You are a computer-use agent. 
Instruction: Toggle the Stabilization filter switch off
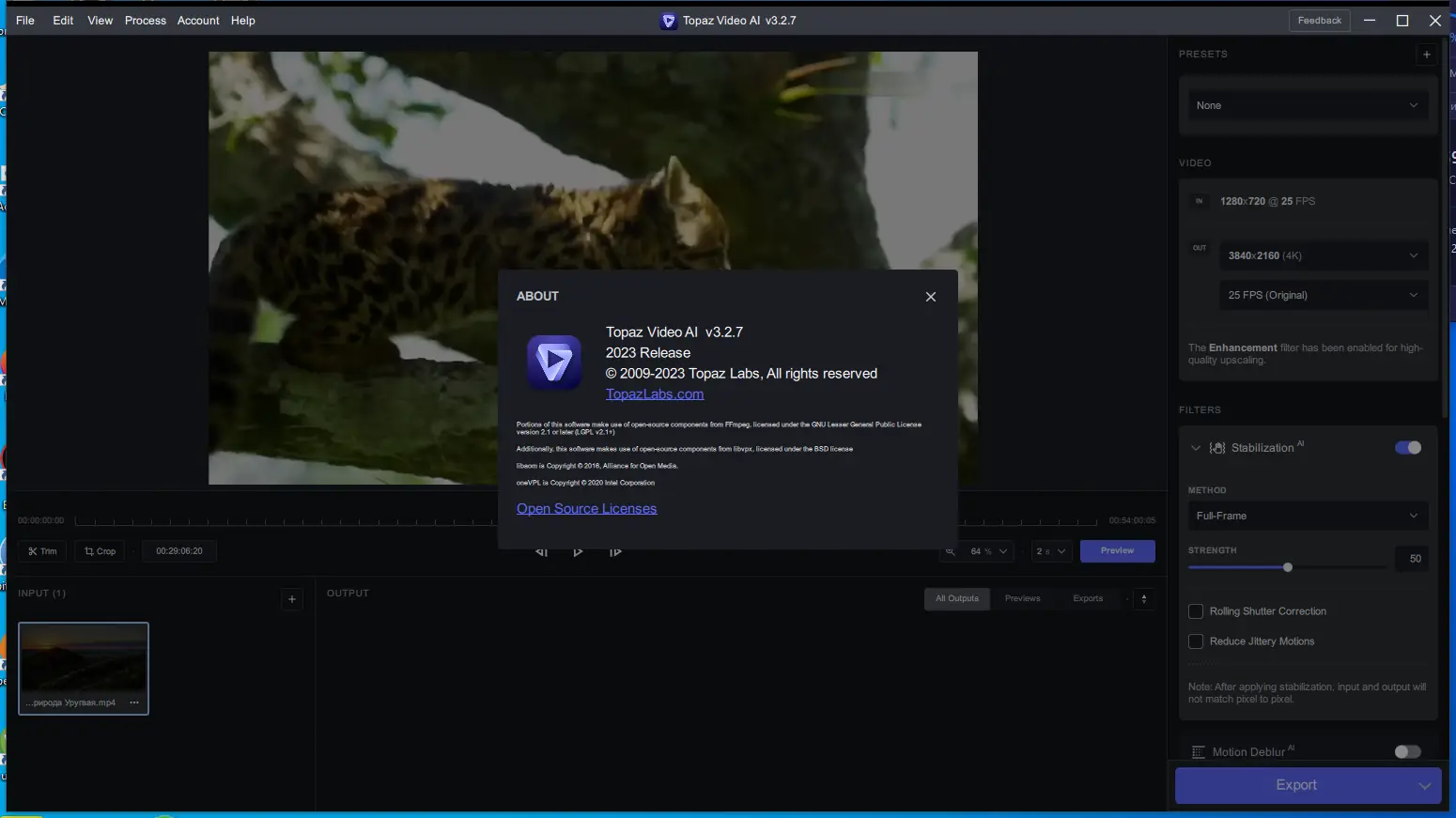pos(1408,448)
